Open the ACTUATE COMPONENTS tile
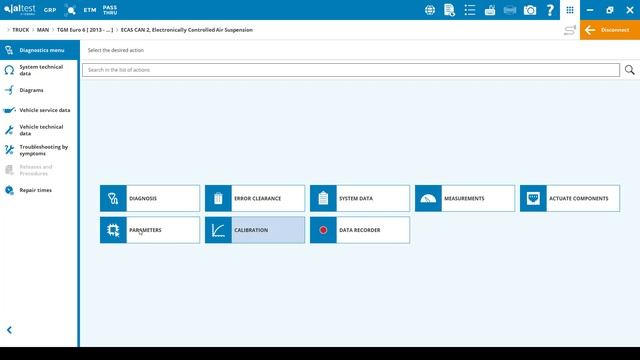 click(570, 198)
